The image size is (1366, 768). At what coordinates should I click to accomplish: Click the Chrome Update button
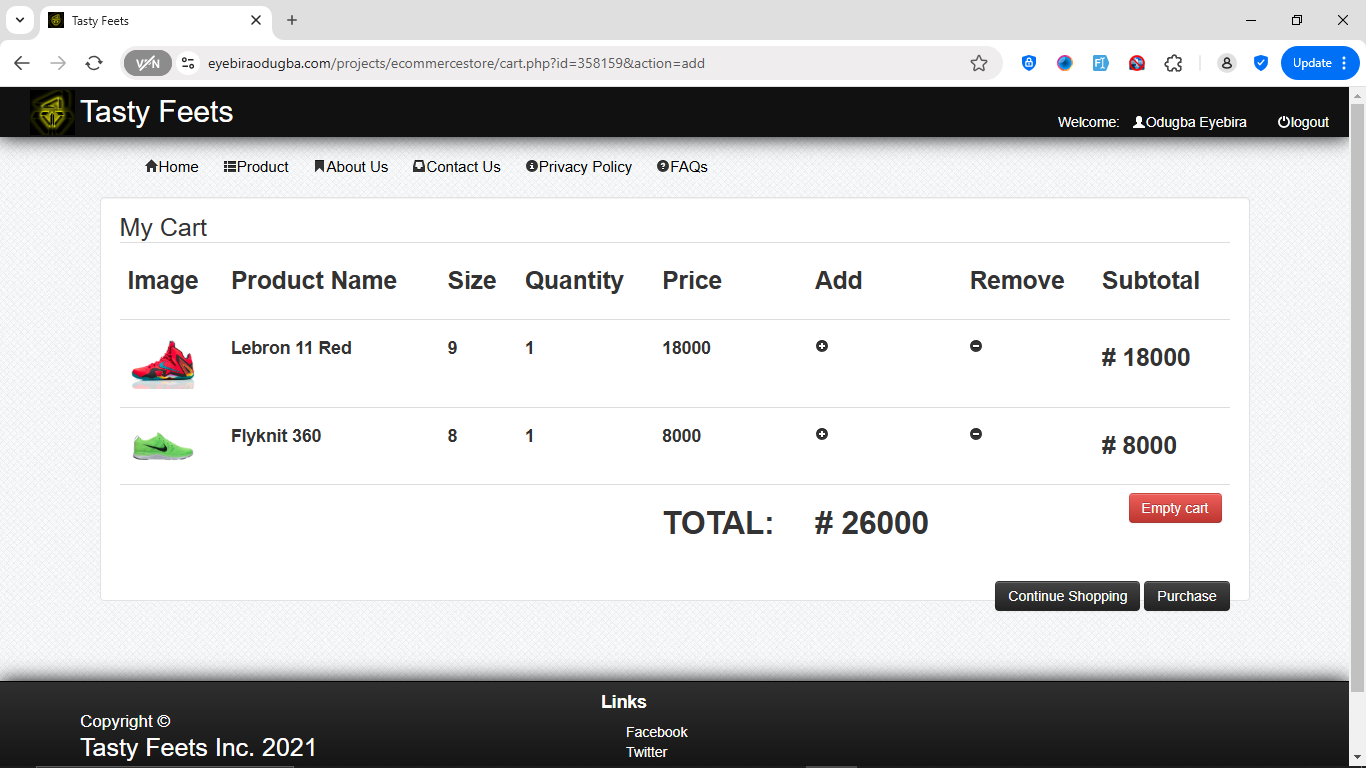(1320, 63)
